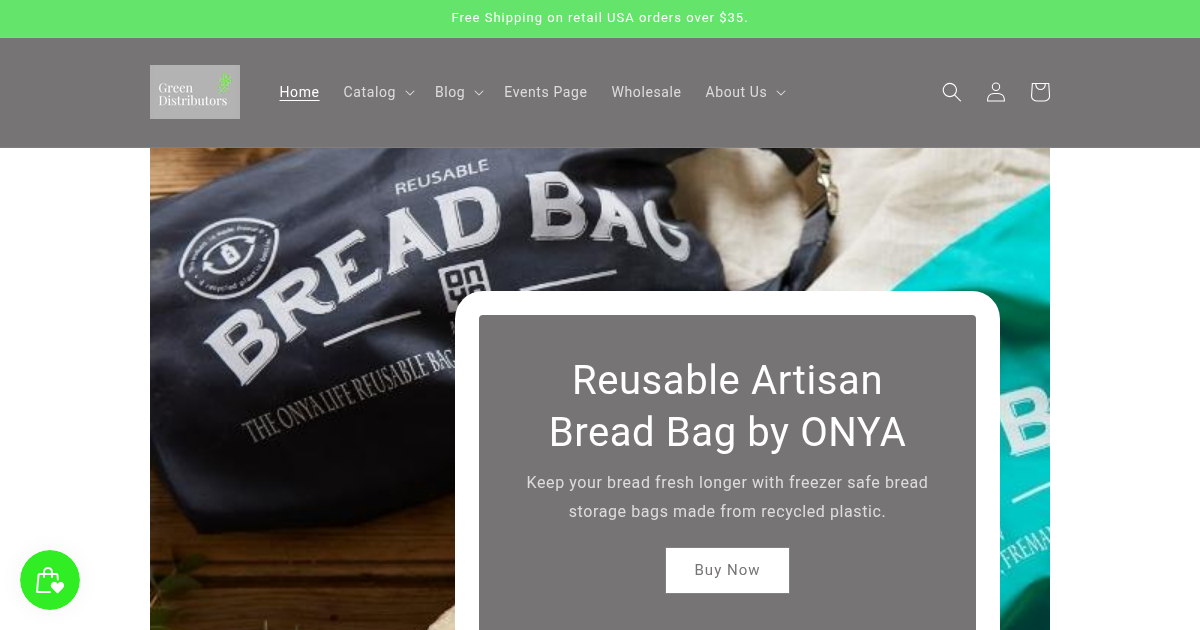The width and height of the screenshot is (1200, 630).
Task: Expand the About Us dropdown chevron
Action: coord(781,93)
